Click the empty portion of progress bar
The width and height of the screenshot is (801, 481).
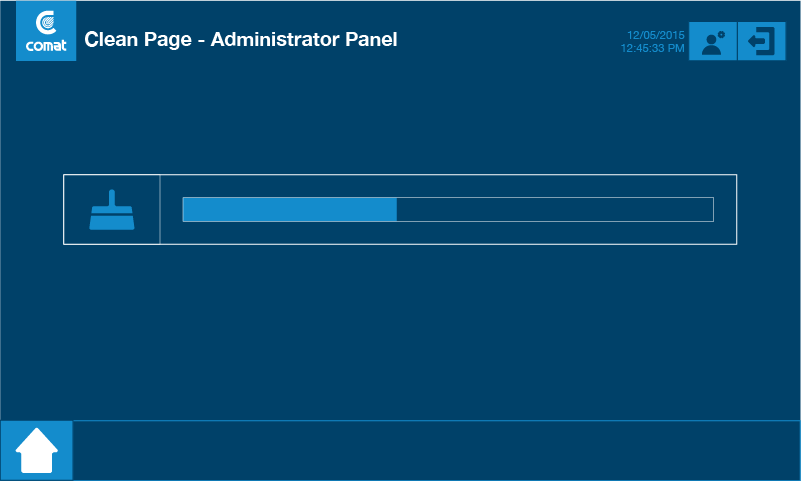tap(555, 209)
